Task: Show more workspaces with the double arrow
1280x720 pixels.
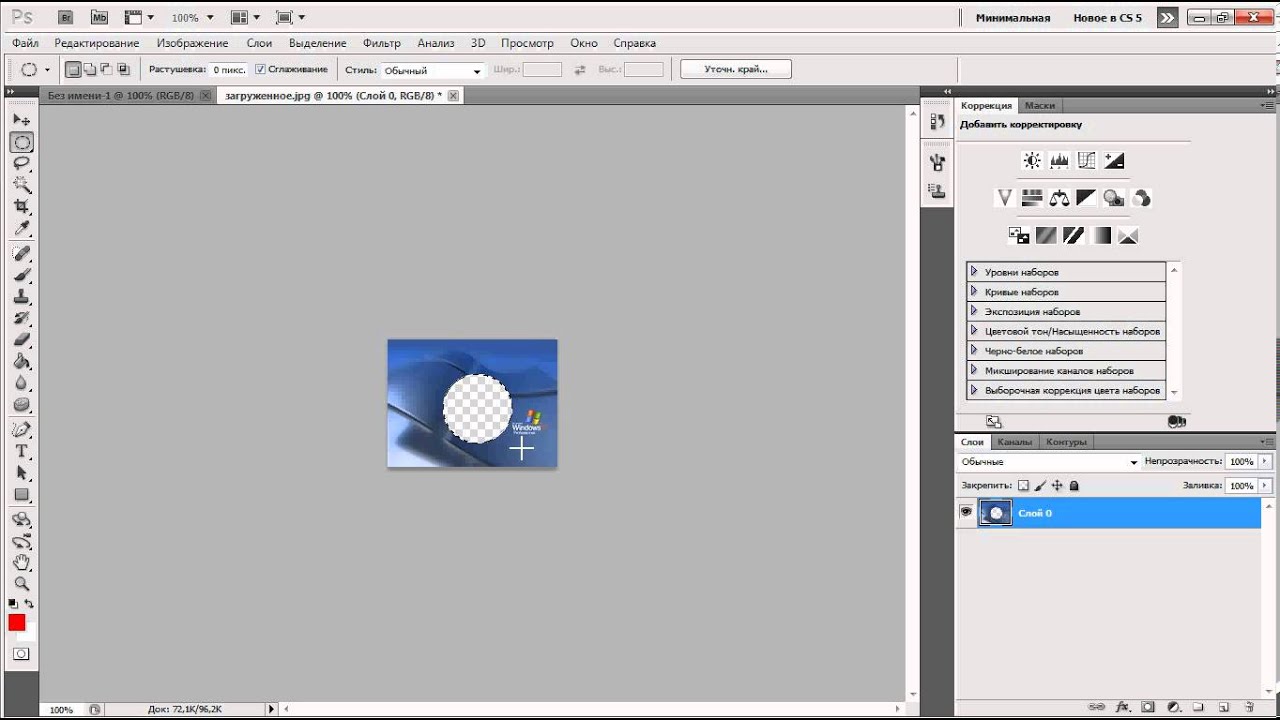Action: (x=1167, y=18)
